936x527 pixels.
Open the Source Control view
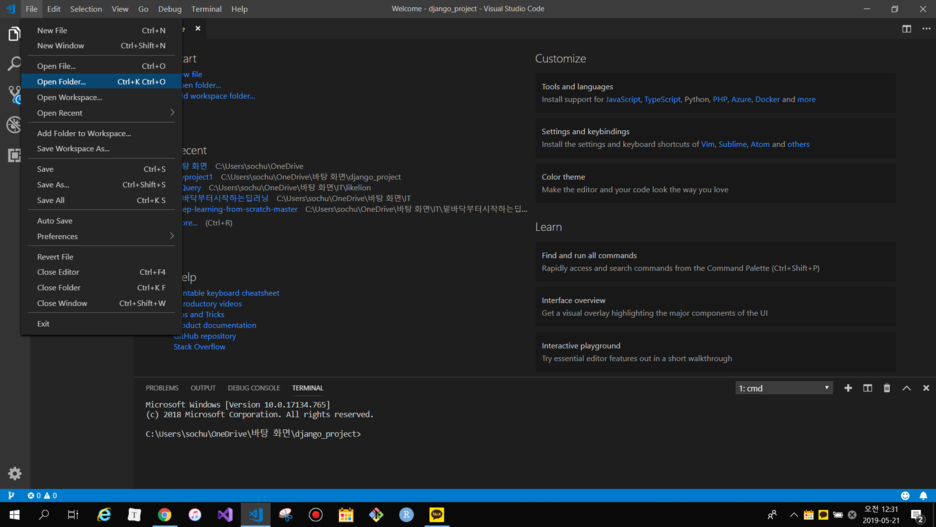[x=14, y=94]
